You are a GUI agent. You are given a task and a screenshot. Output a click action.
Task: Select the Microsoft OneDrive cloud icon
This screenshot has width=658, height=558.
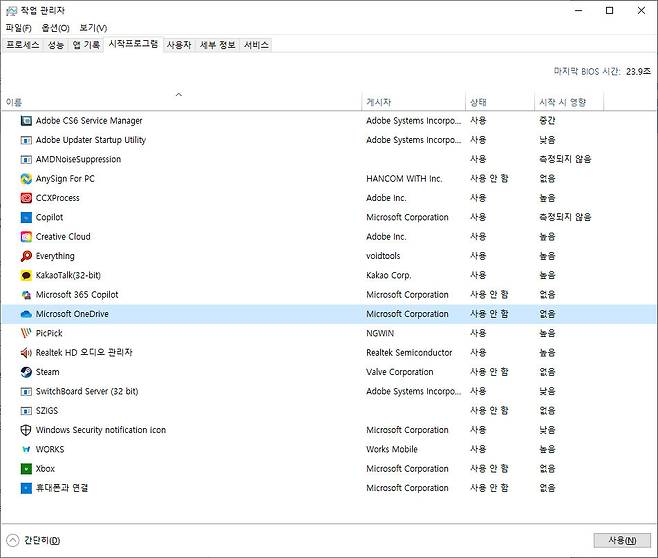[x=26, y=314]
